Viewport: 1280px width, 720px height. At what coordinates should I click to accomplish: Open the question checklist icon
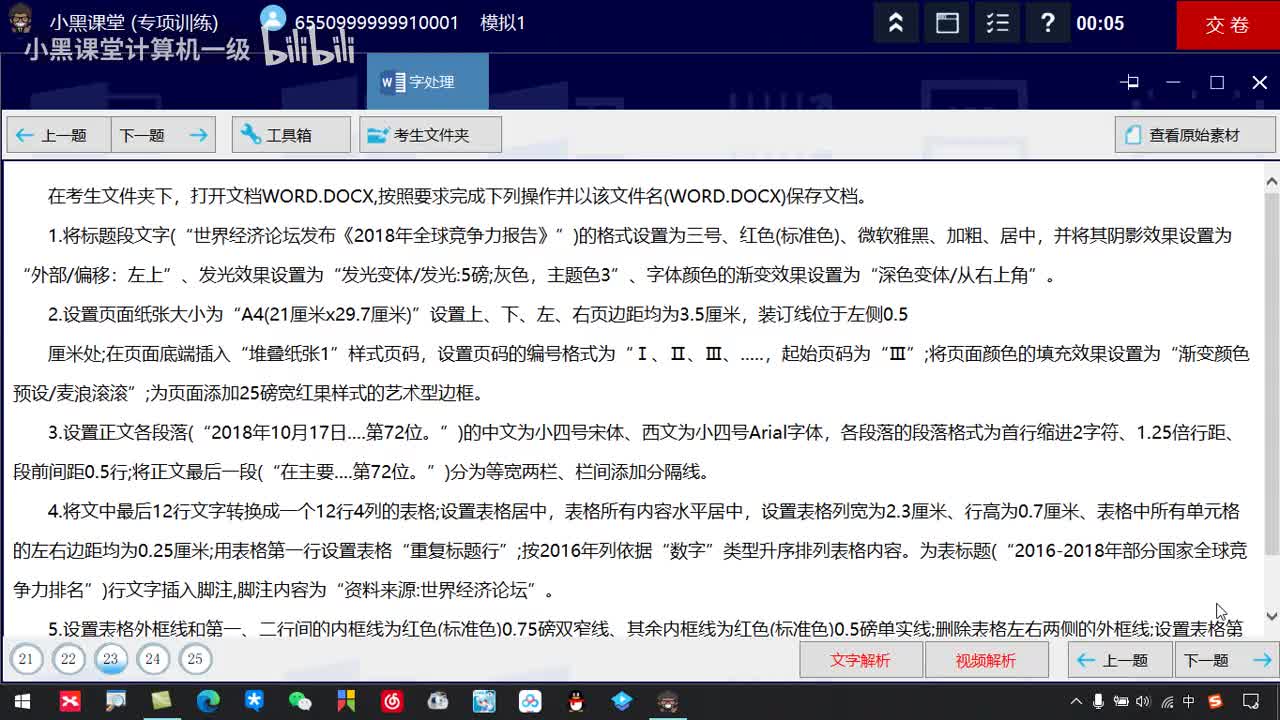997,23
